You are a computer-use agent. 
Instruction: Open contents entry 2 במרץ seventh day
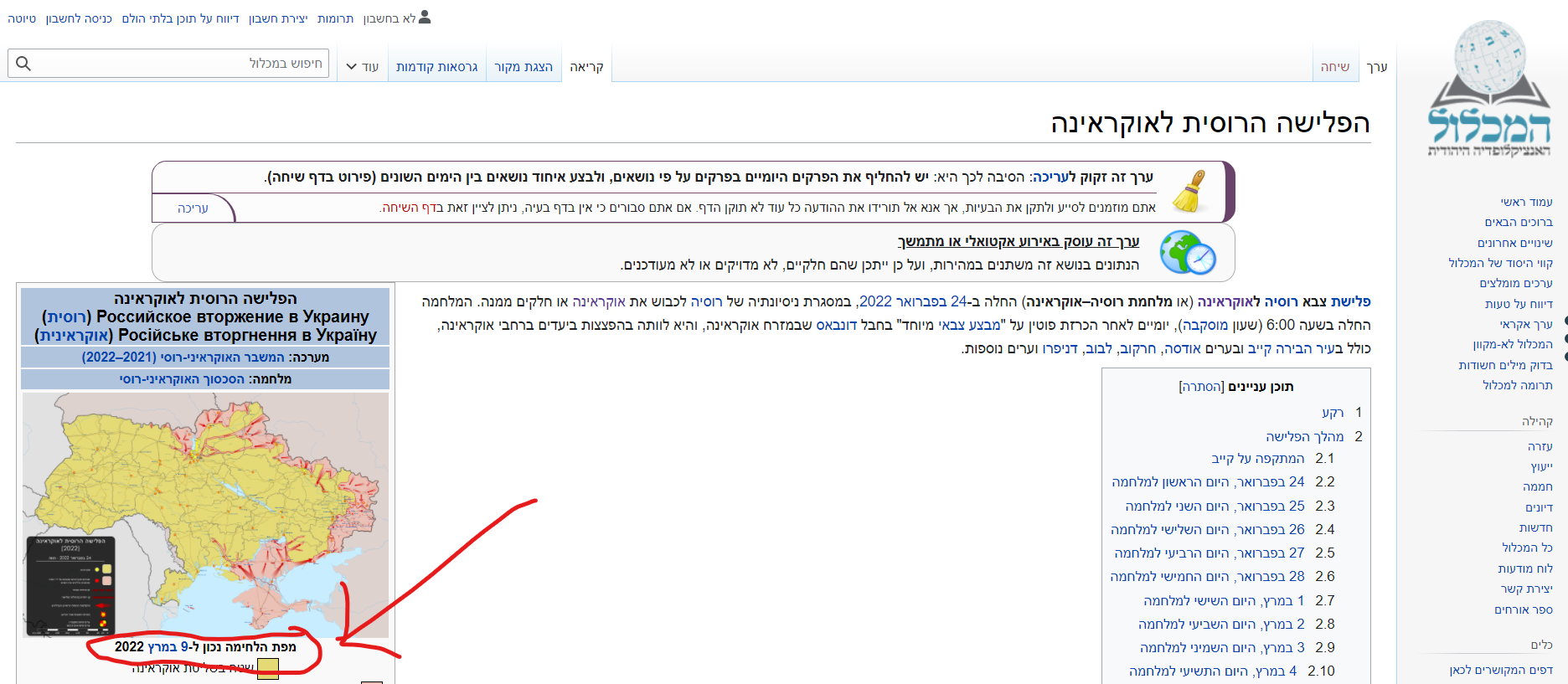[x=1221, y=624]
